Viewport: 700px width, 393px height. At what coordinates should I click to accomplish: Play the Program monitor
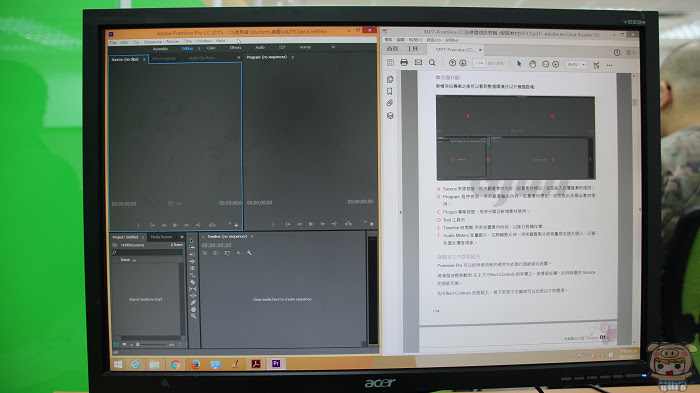[x=311, y=224]
